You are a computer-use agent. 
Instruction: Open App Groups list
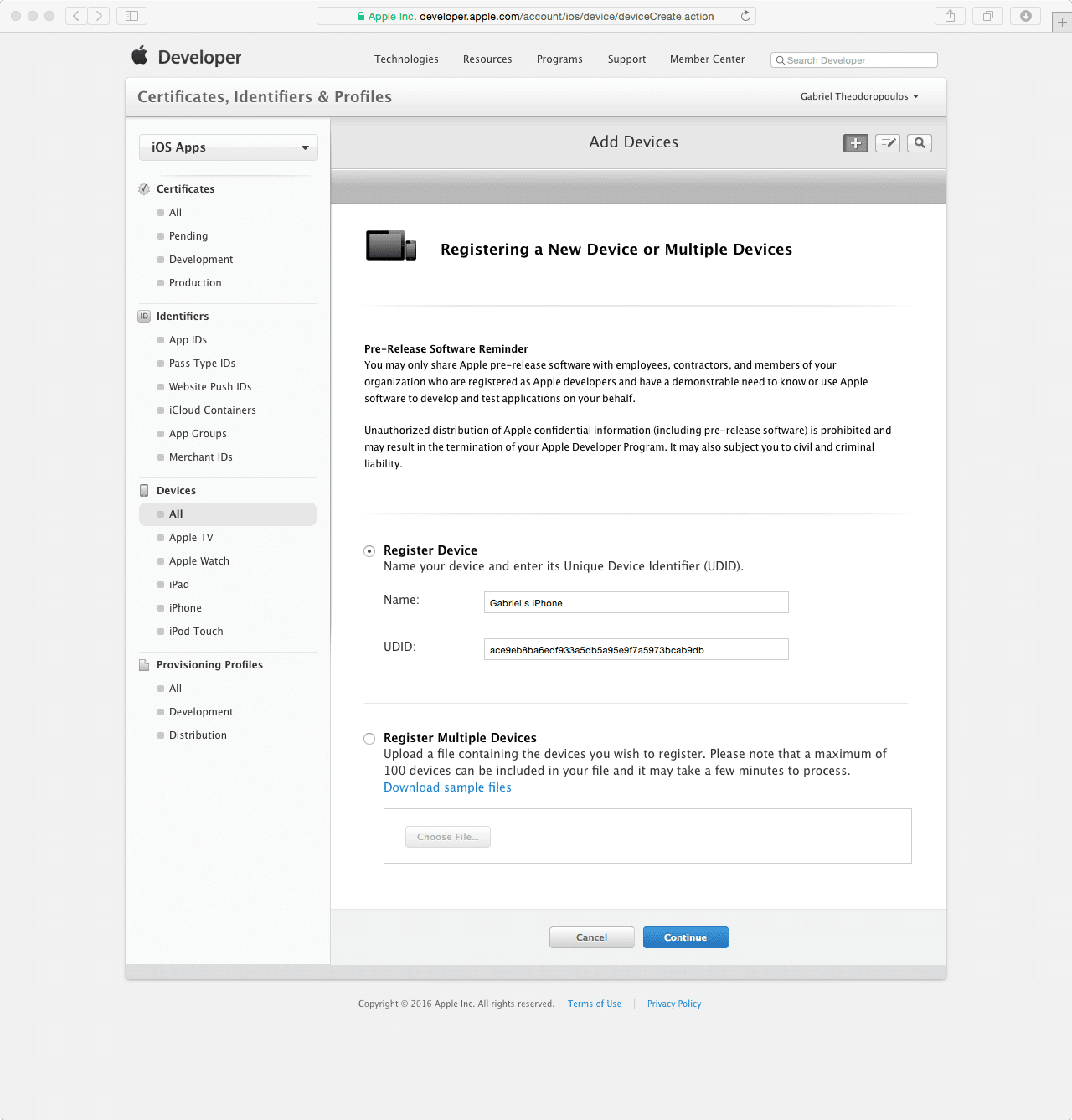pyautogui.click(x=198, y=434)
